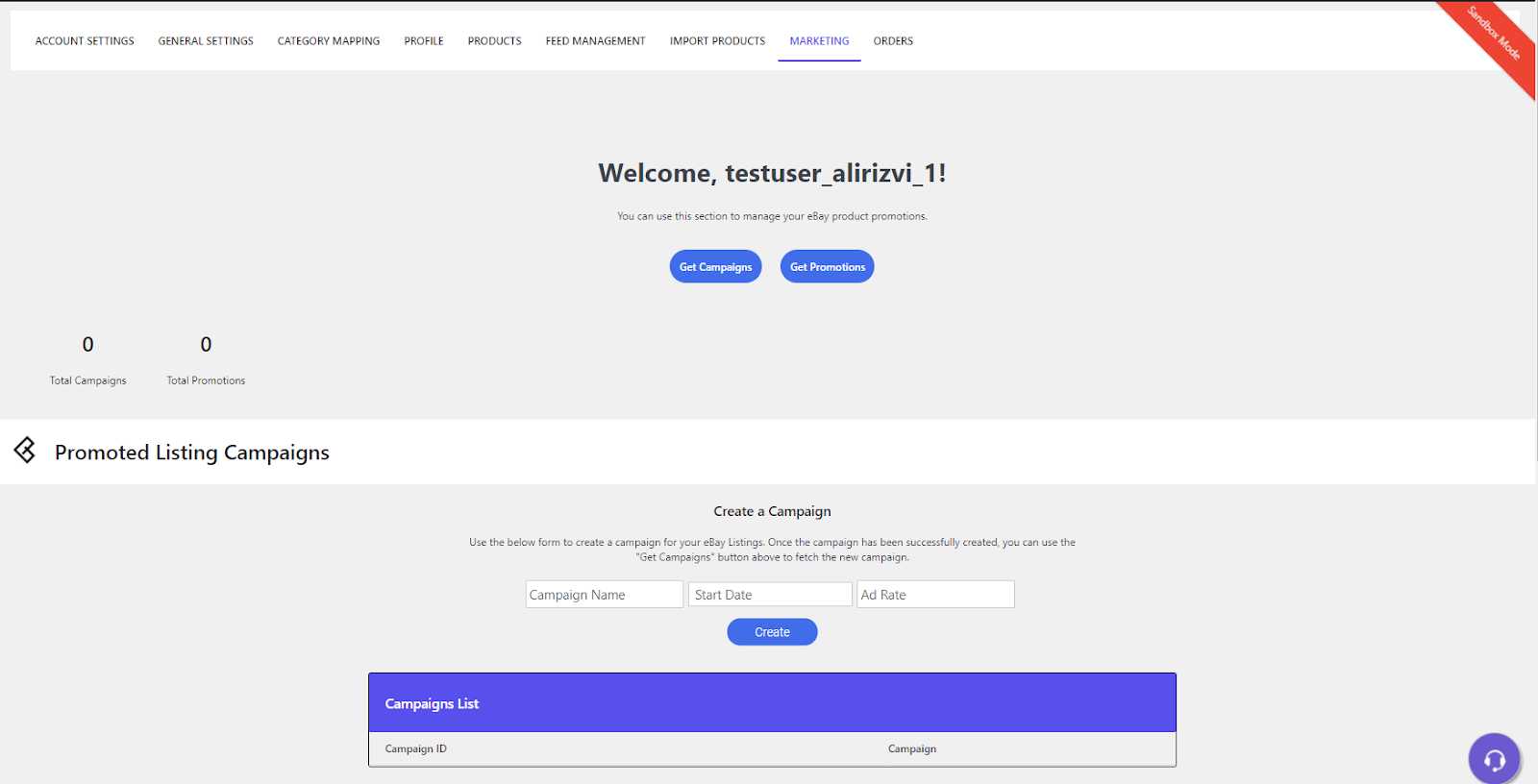Viewport: 1538px width, 784px height.
Task: Switch to the Import Products tab
Action: click(x=718, y=41)
